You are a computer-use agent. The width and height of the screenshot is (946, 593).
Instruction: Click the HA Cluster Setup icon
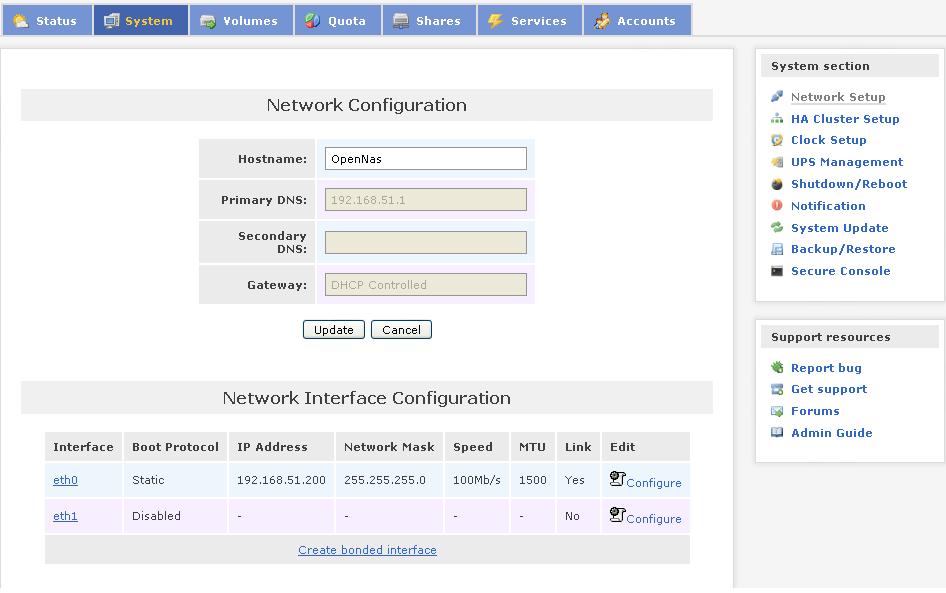click(777, 119)
